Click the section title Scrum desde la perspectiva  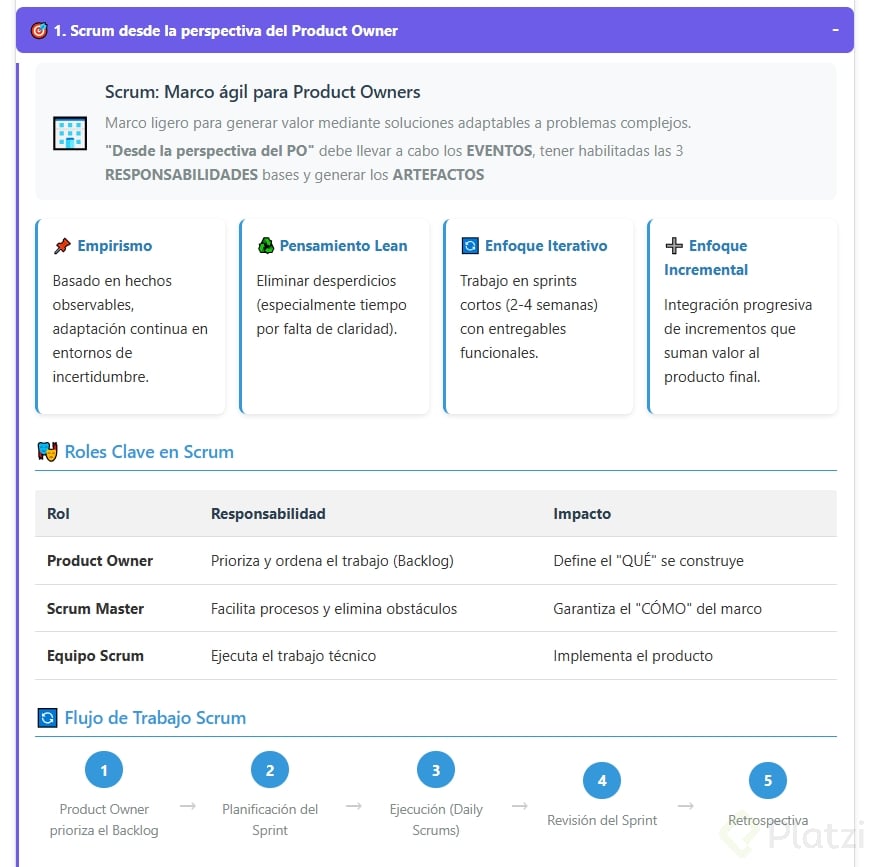(x=225, y=31)
